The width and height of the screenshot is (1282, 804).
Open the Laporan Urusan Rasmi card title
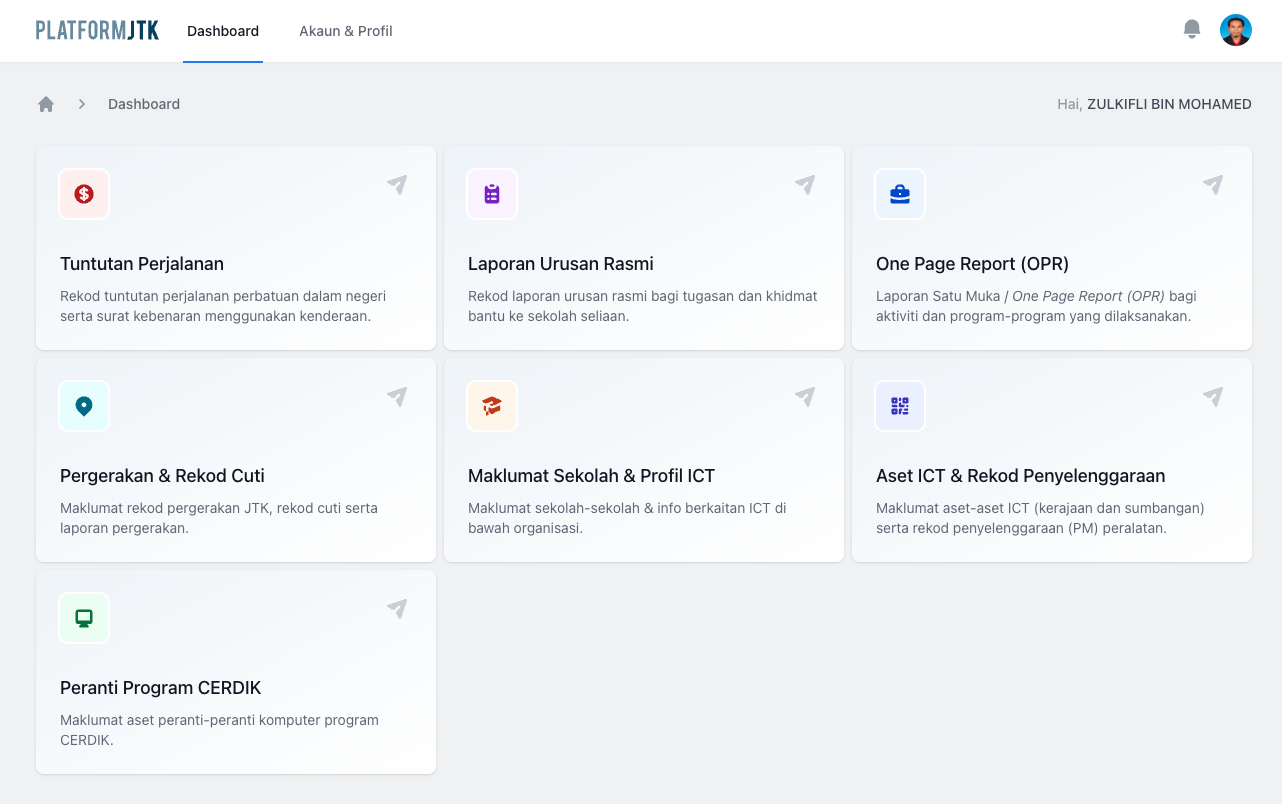click(560, 264)
